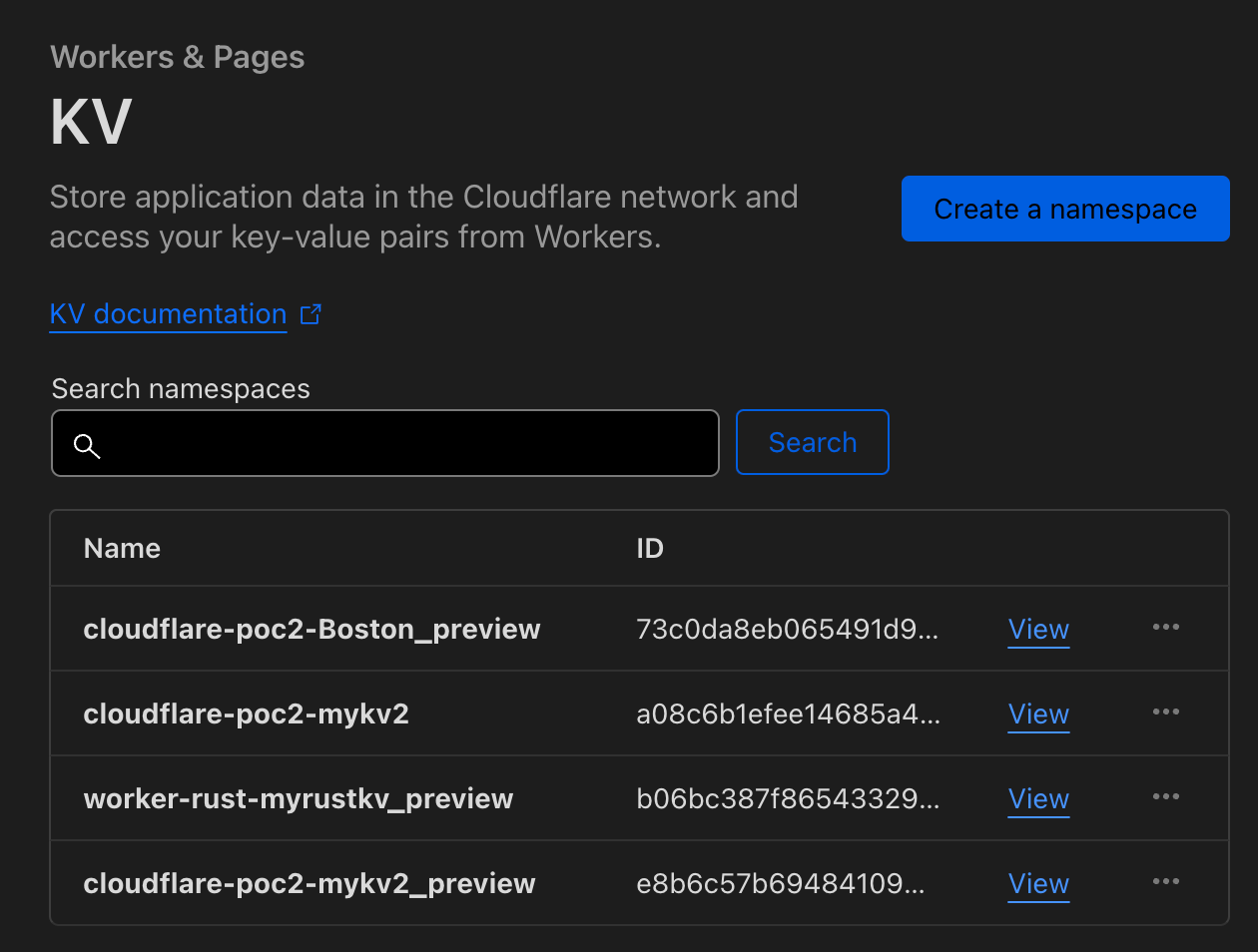Click the Name column header

click(122, 549)
